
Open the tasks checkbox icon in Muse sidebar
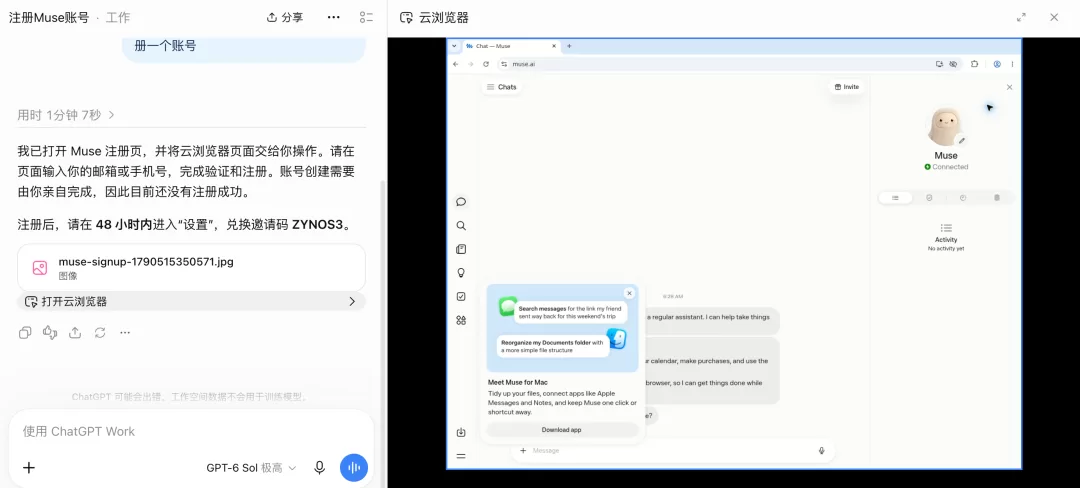click(461, 297)
